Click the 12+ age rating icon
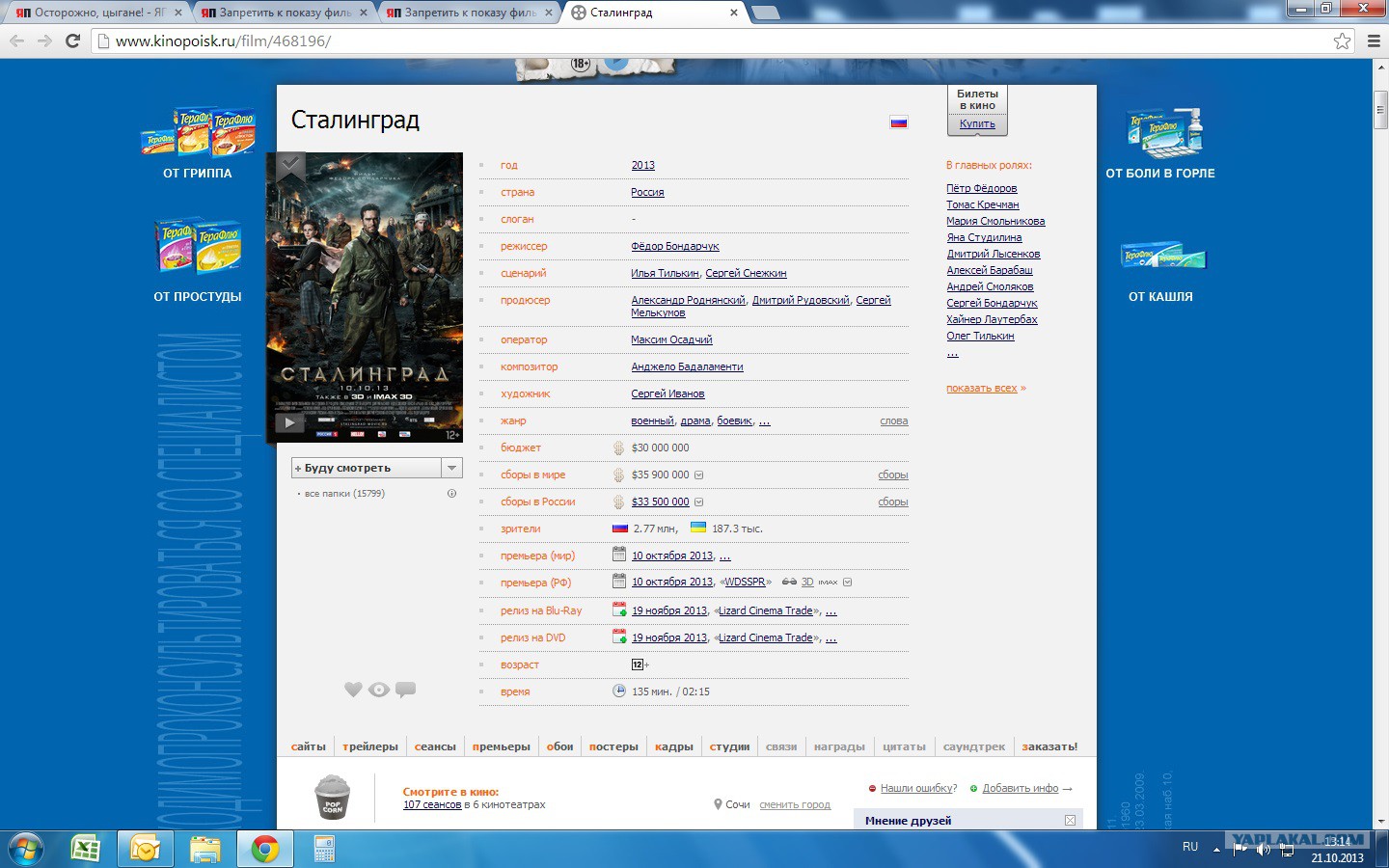 click(640, 665)
